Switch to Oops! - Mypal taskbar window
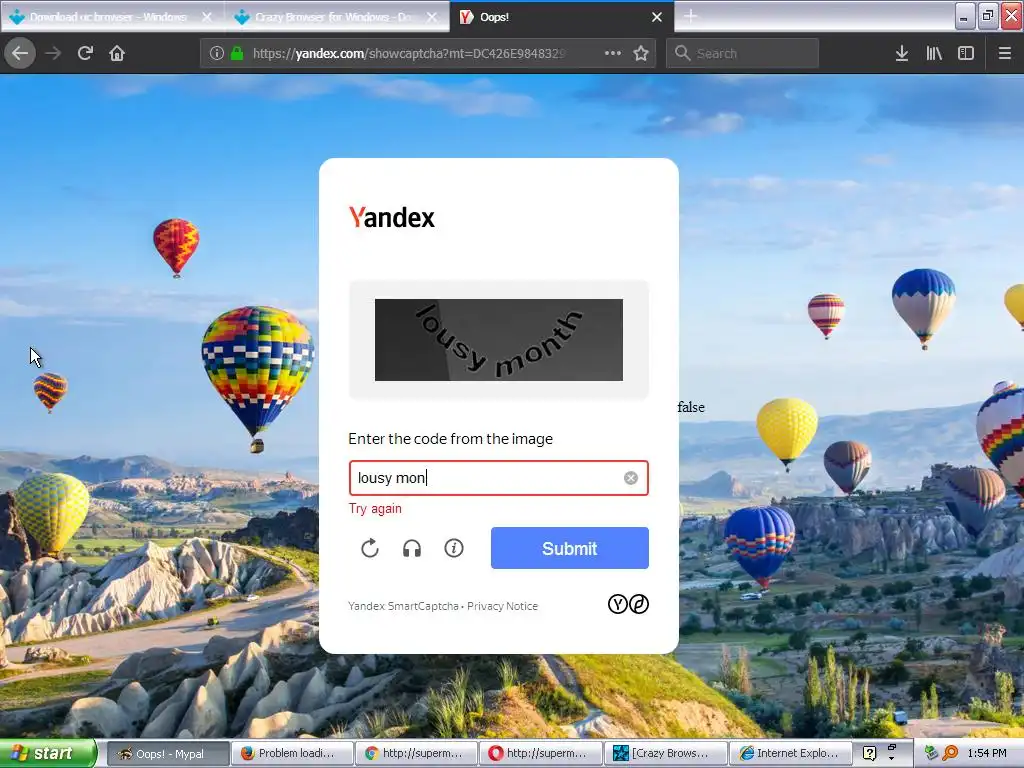 pos(167,754)
